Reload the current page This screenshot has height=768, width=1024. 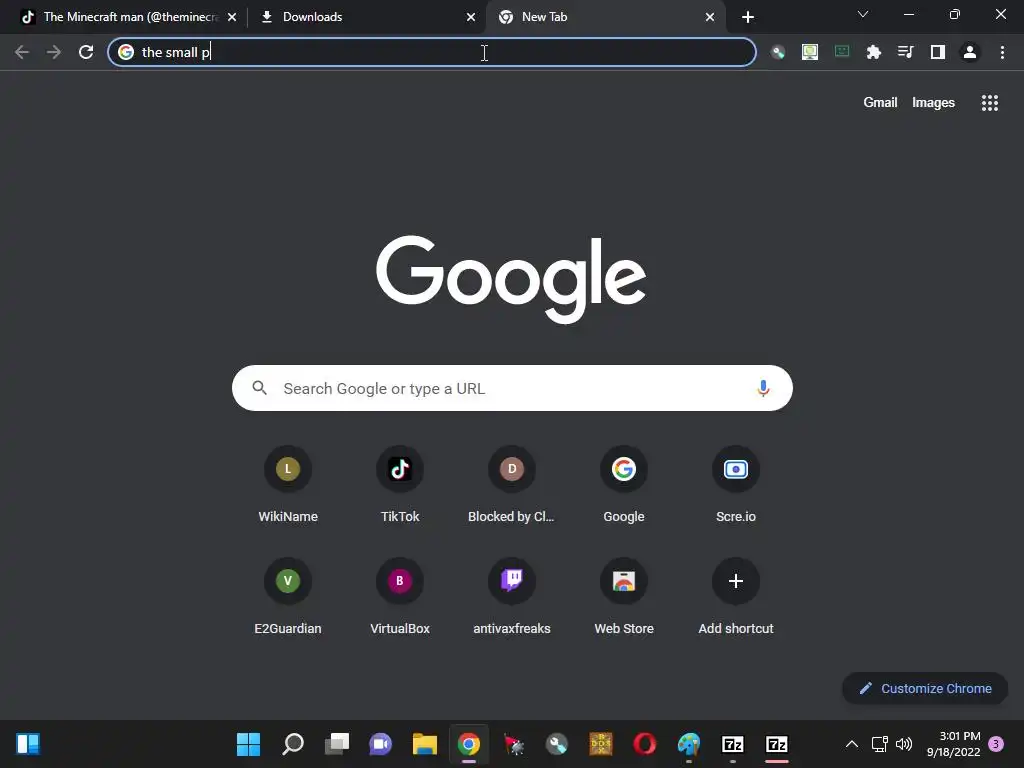[86, 52]
